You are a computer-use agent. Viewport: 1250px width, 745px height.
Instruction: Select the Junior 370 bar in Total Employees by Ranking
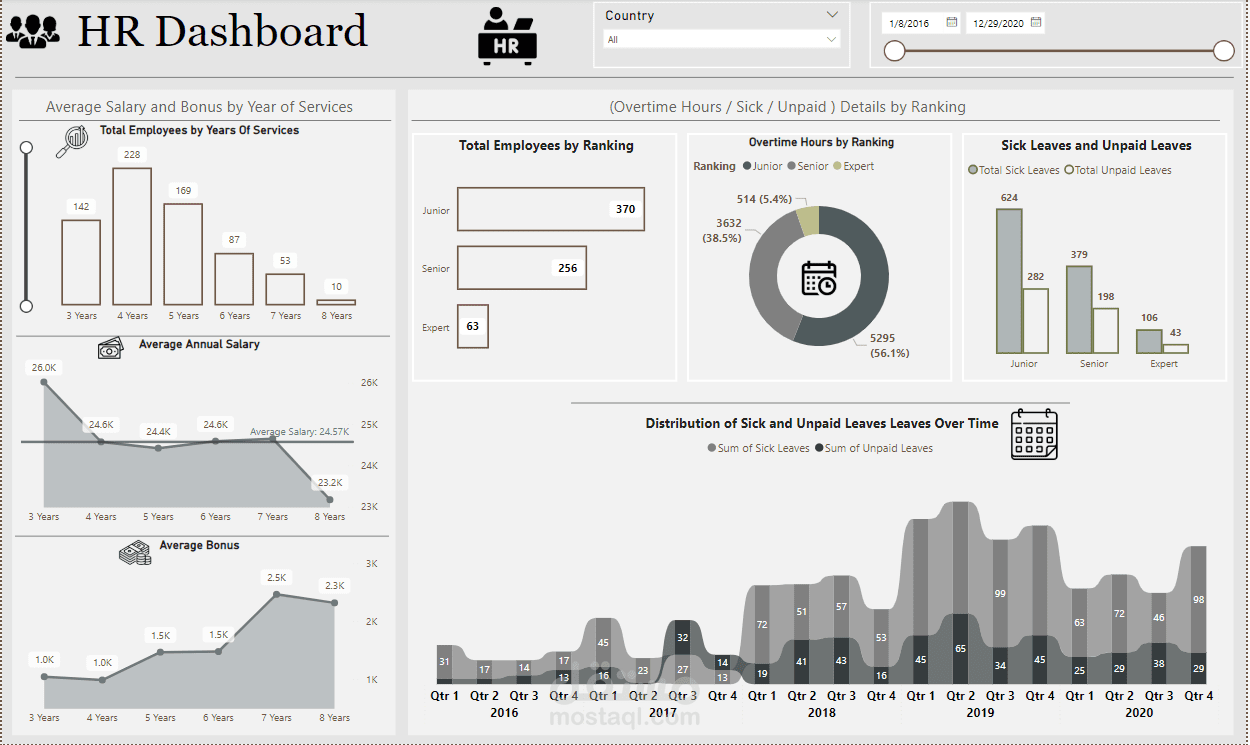point(550,209)
